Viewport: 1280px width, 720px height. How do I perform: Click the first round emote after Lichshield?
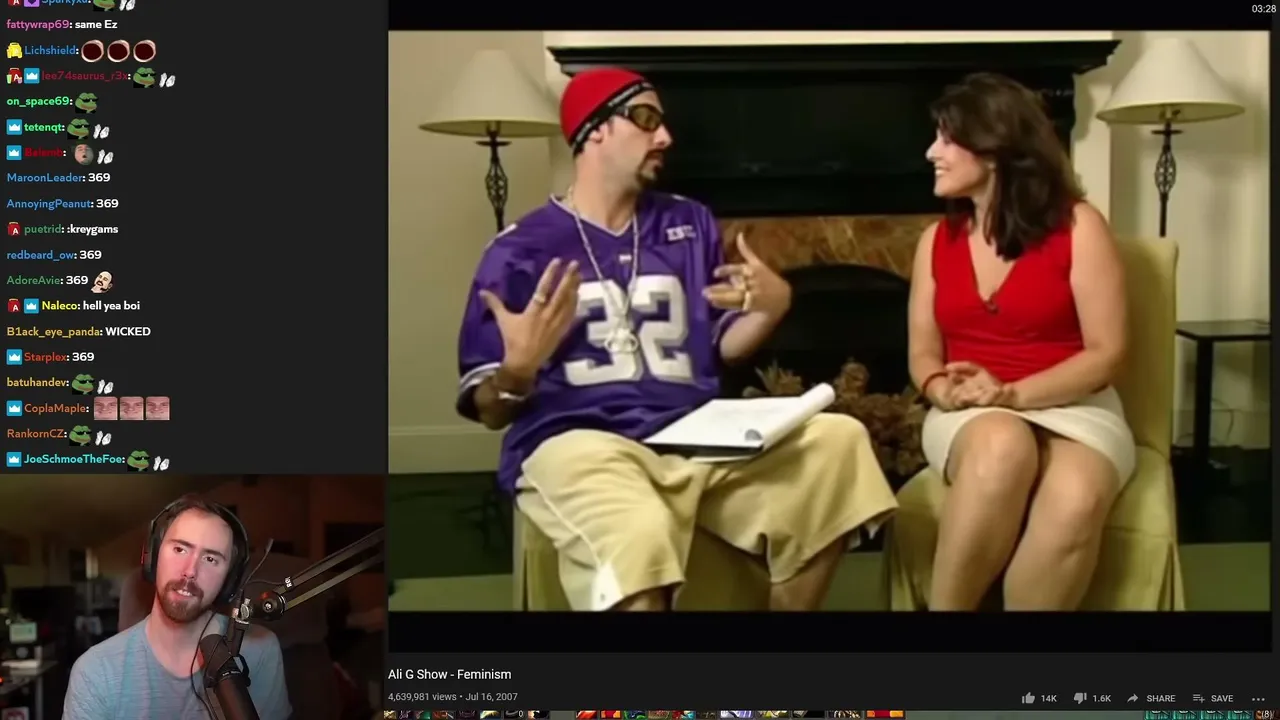93,50
